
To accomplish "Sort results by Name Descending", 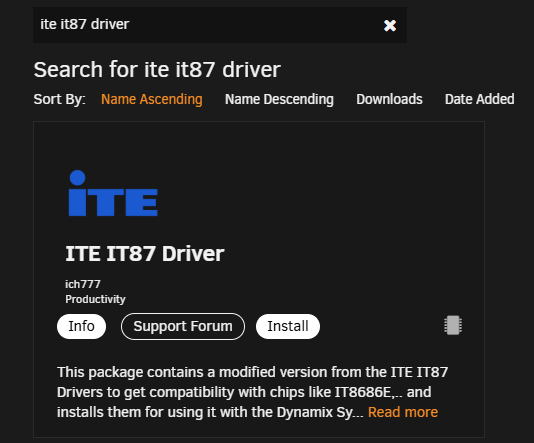I will 279,99.
